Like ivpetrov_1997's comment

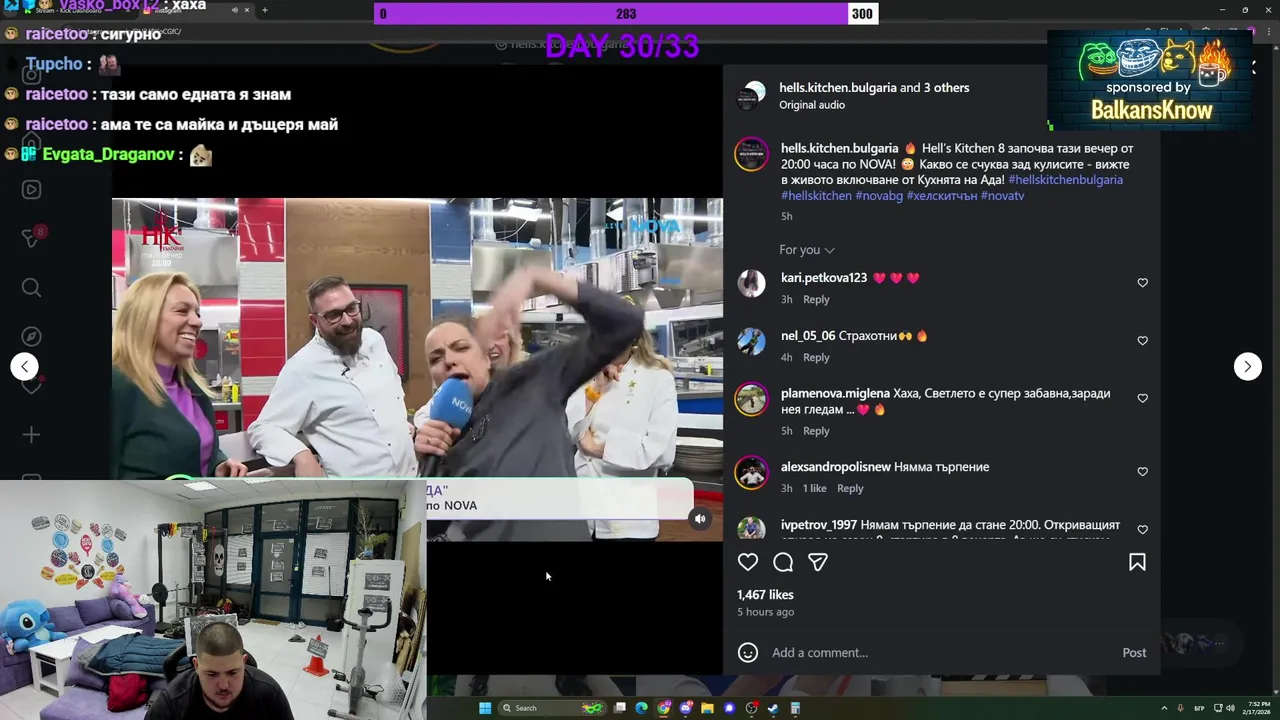pyautogui.click(x=1142, y=529)
